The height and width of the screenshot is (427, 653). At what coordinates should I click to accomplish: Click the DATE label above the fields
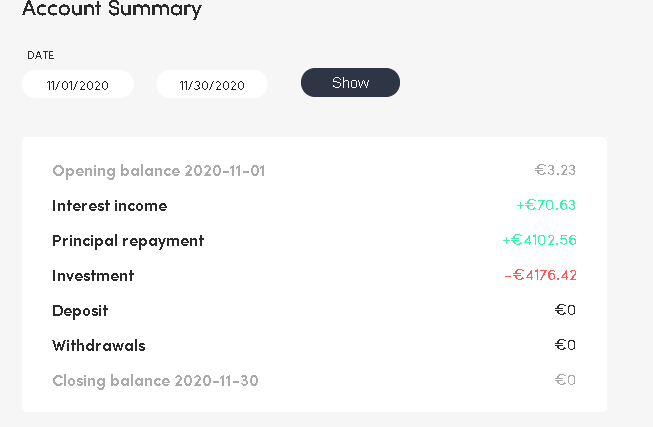click(x=41, y=55)
